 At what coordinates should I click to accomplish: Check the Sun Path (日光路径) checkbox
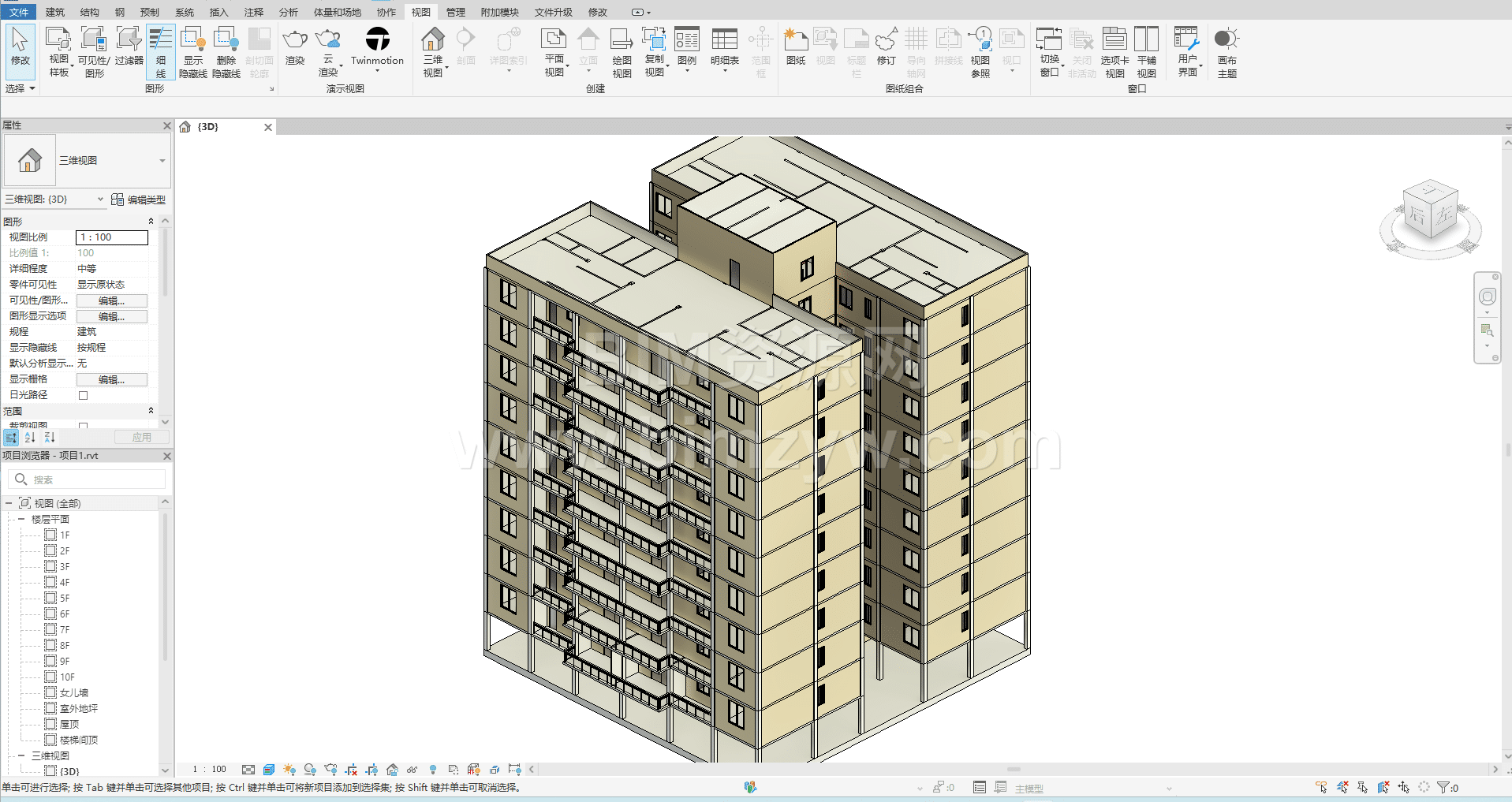pyautogui.click(x=84, y=395)
